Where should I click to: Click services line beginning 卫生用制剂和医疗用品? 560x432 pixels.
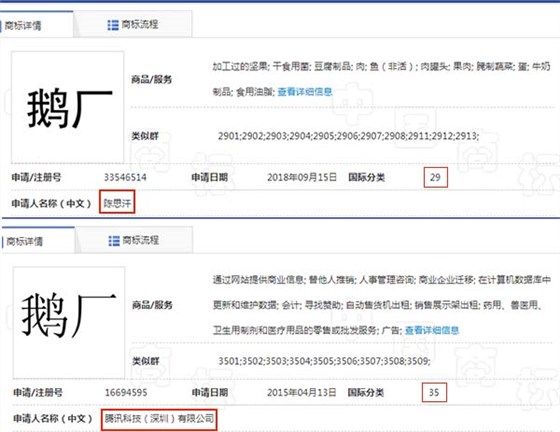(308, 330)
